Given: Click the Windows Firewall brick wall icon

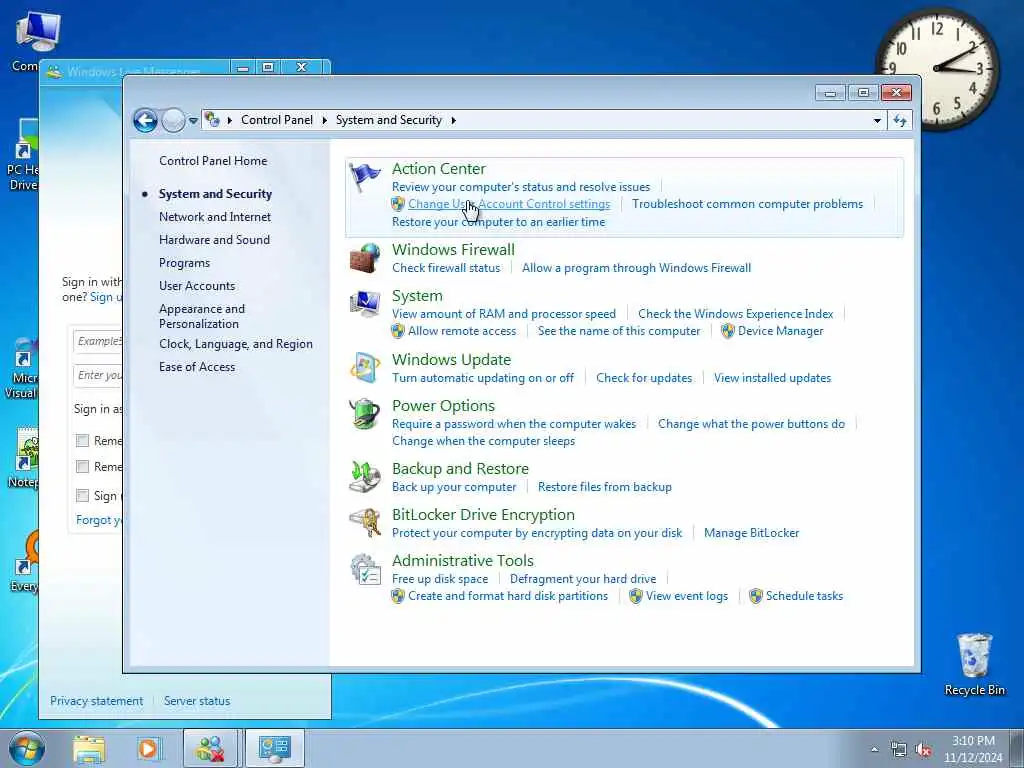Looking at the screenshot, I should 364,257.
